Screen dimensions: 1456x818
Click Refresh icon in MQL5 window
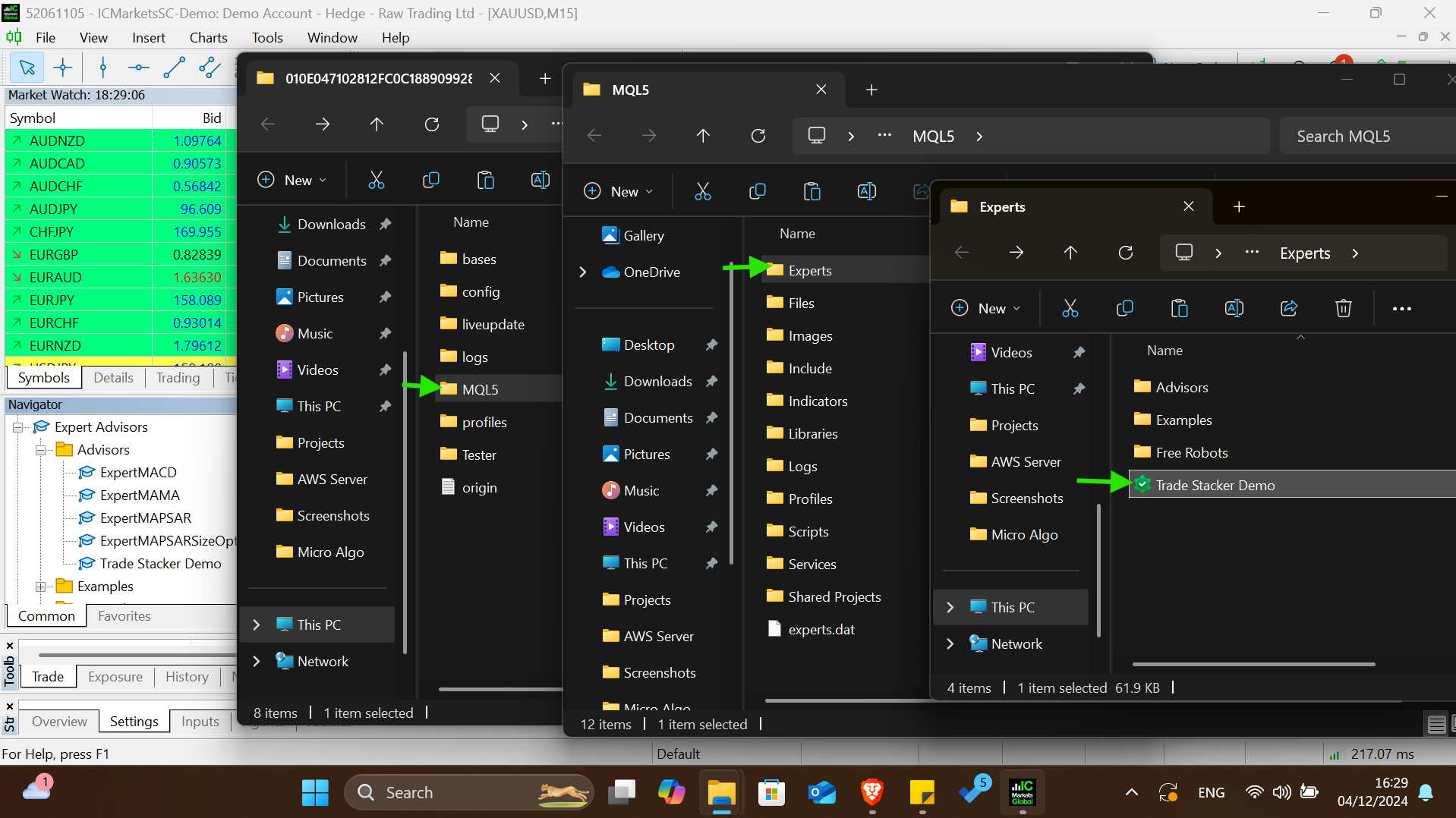[x=758, y=136]
